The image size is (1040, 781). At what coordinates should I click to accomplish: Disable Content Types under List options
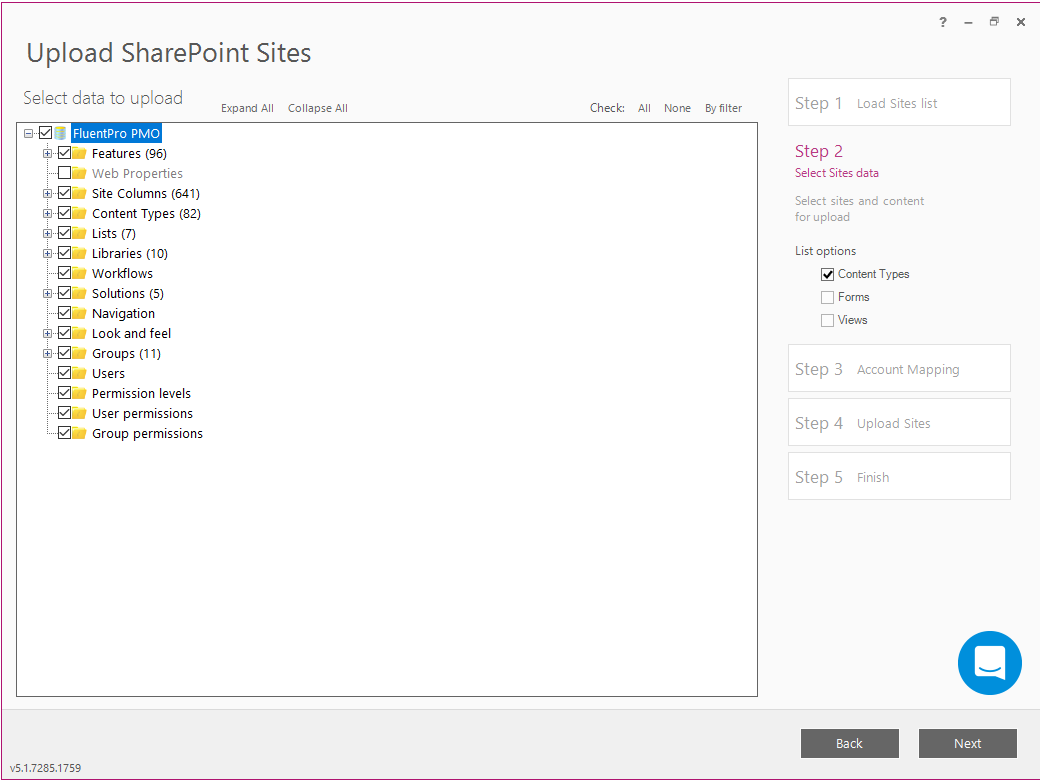click(827, 274)
